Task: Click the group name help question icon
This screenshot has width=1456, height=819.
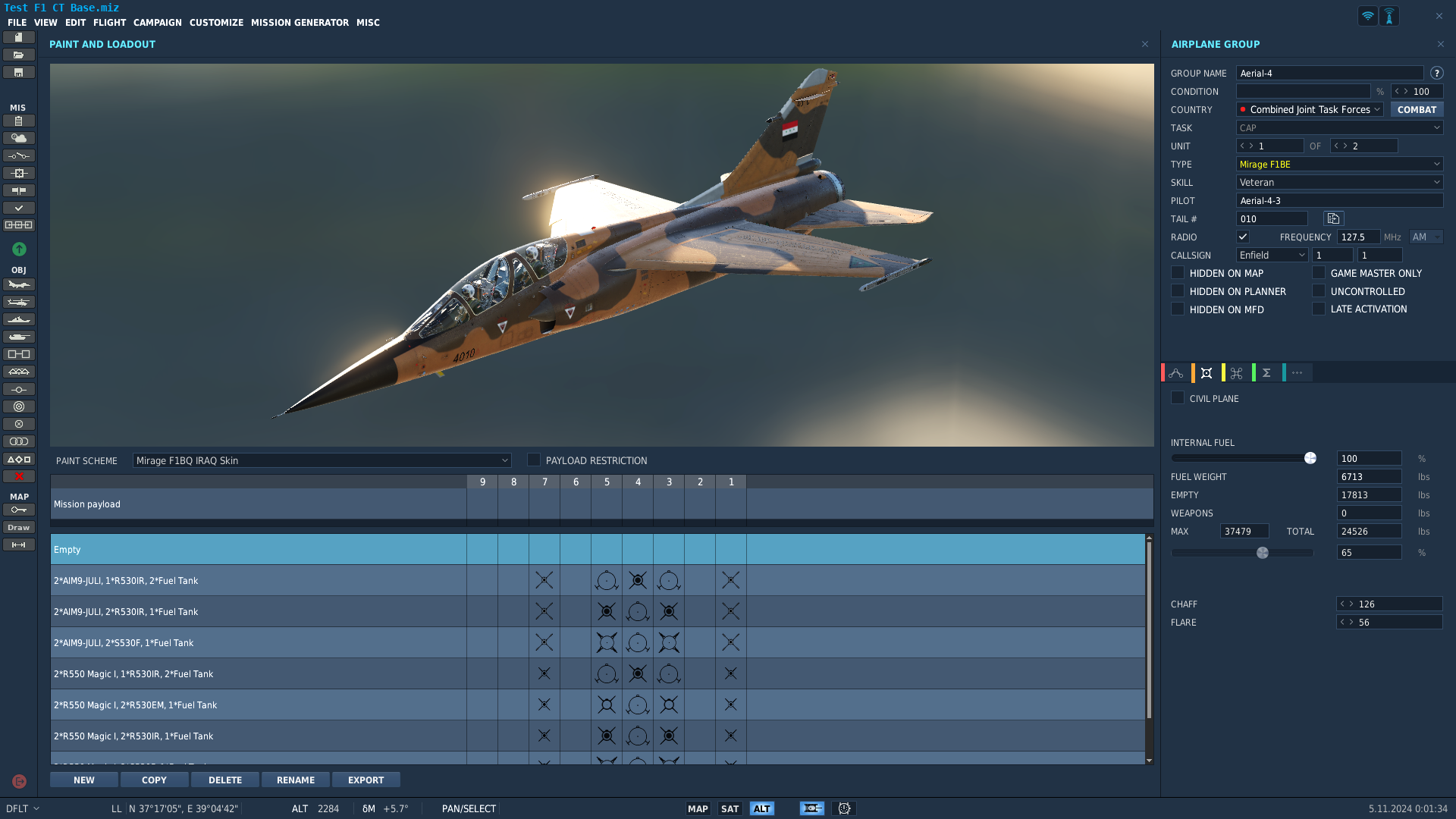Action: click(x=1436, y=73)
